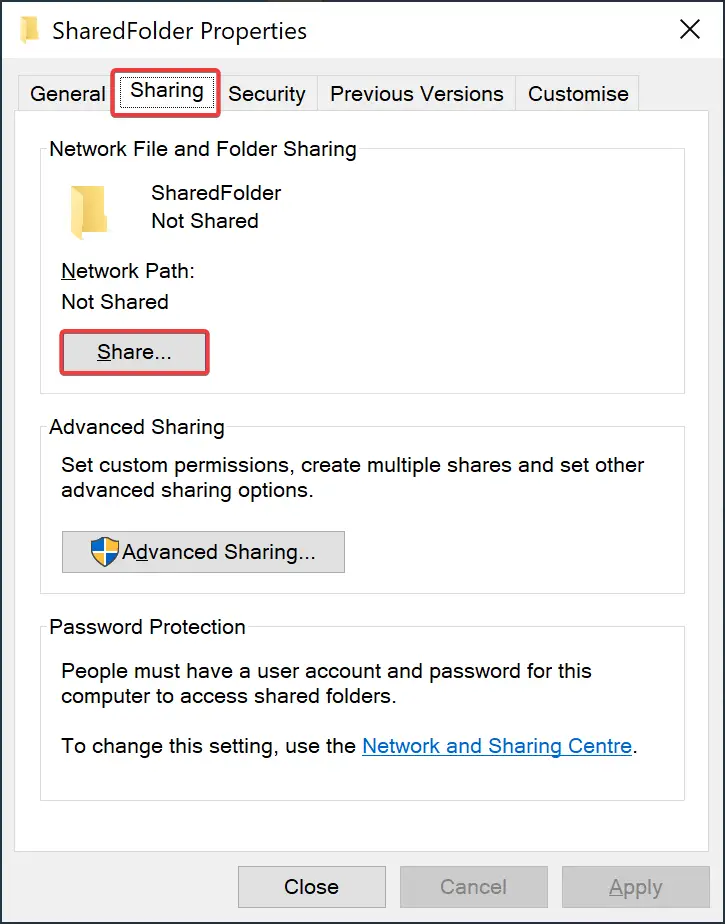Click the Network Path label
725x924 pixels.
pyautogui.click(x=128, y=271)
